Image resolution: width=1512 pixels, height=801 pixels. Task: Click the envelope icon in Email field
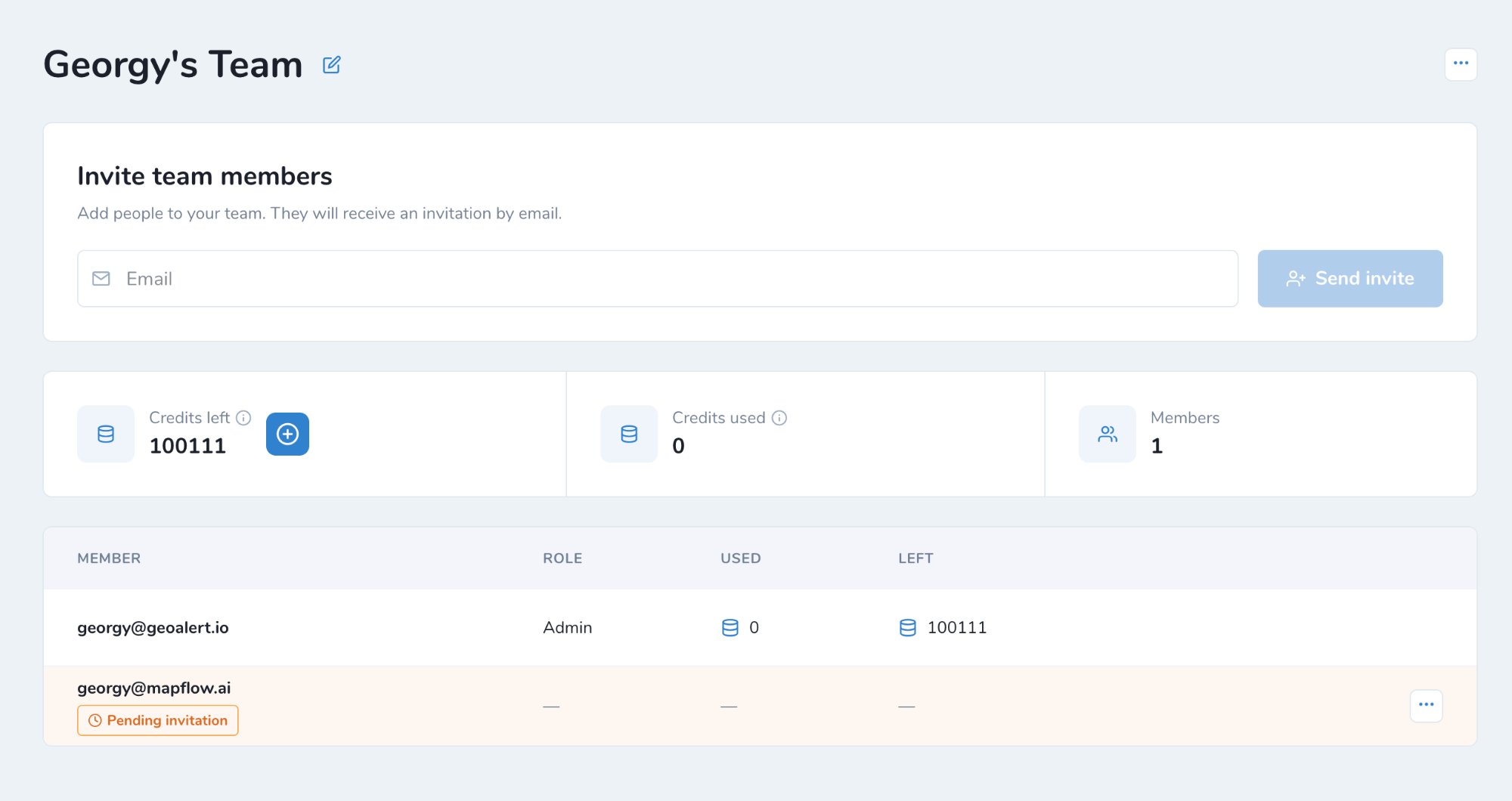[101, 279]
